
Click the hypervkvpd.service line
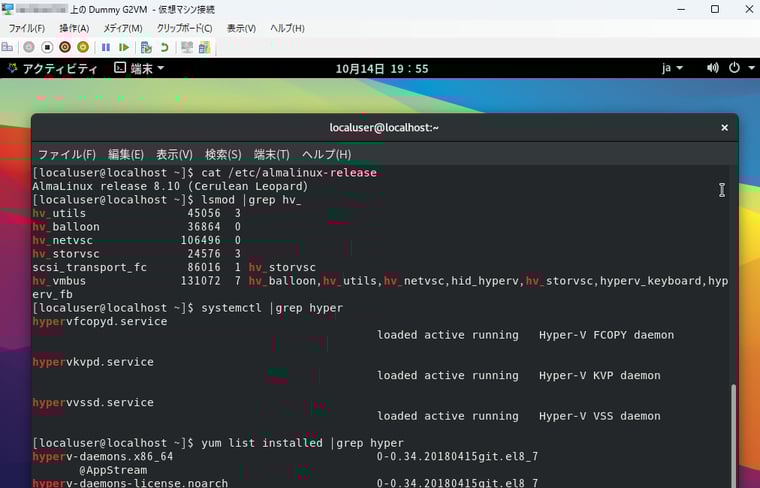tap(93, 362)
